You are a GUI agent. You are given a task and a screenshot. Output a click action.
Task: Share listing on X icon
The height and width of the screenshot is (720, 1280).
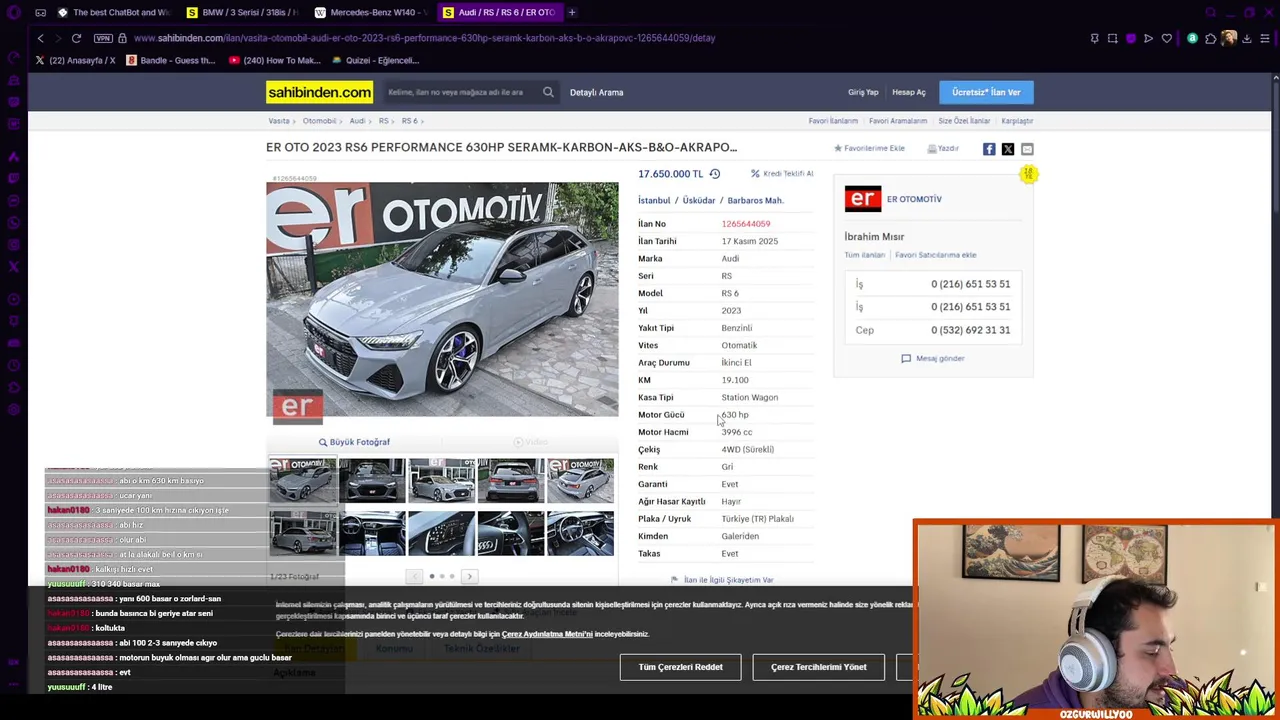tap(1008, 149)
